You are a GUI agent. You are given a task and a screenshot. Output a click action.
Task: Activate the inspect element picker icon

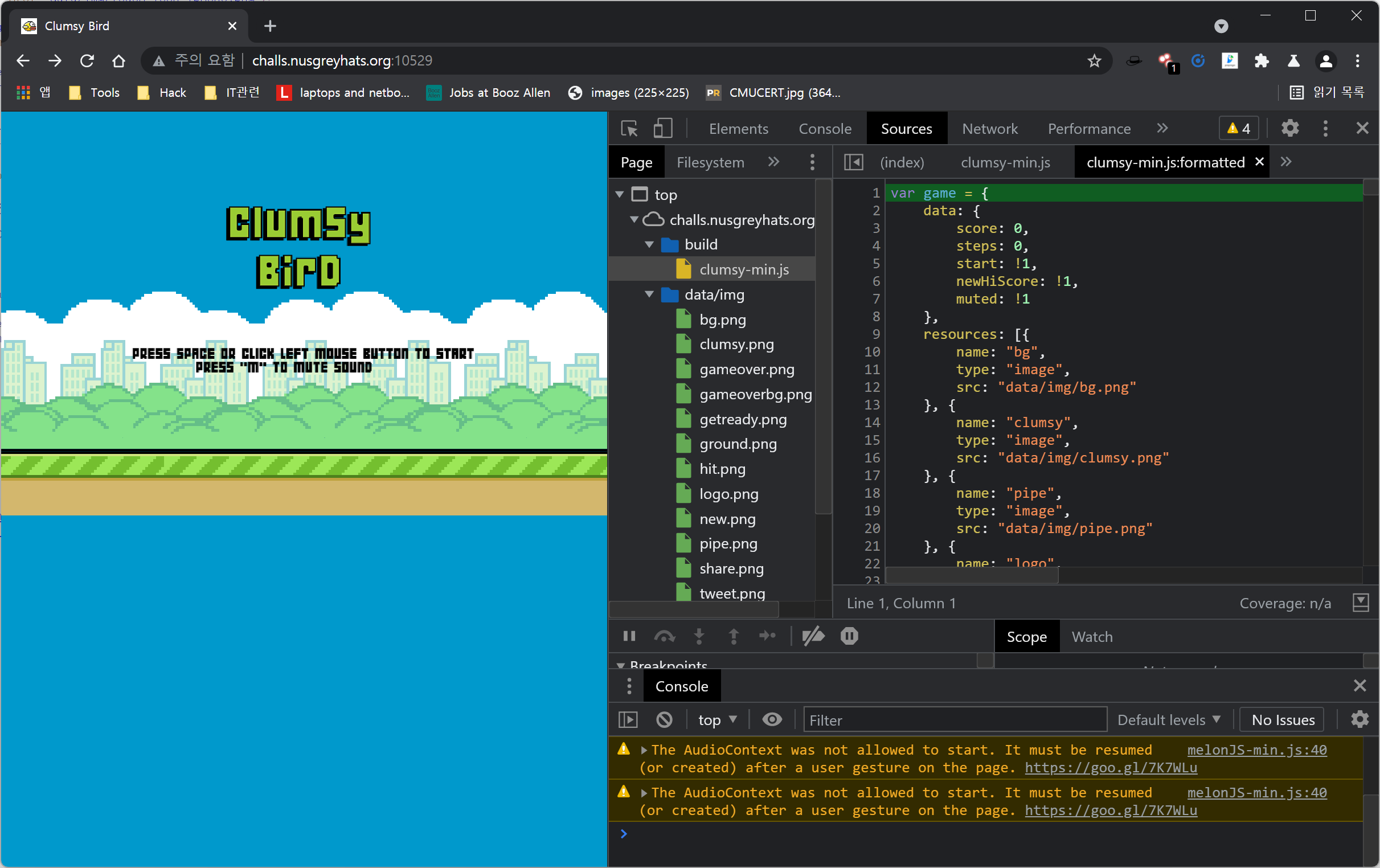[629, 129]
